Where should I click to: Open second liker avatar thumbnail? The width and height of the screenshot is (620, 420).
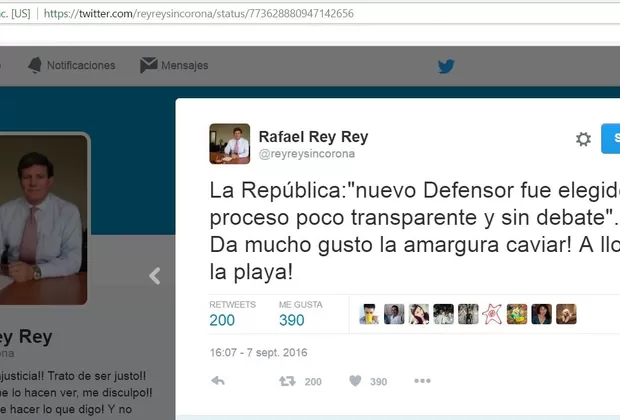(x=394, y=314)
